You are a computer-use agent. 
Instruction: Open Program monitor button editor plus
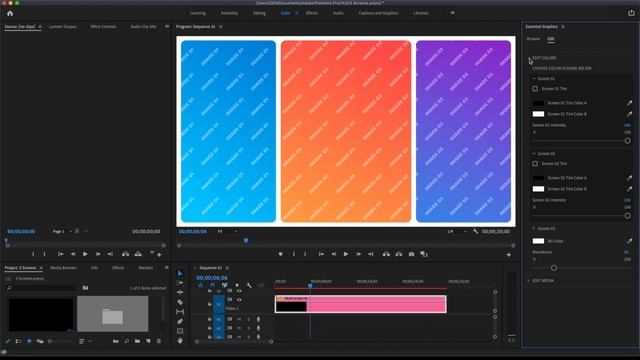pyautogui.click(x=509, y=255)
